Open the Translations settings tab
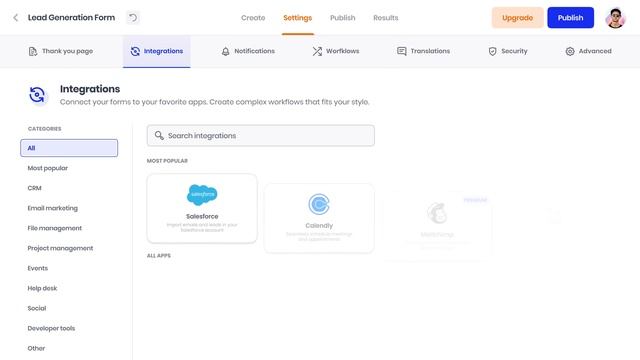Viewport: 640px width, 360px height. click(423, 51)
